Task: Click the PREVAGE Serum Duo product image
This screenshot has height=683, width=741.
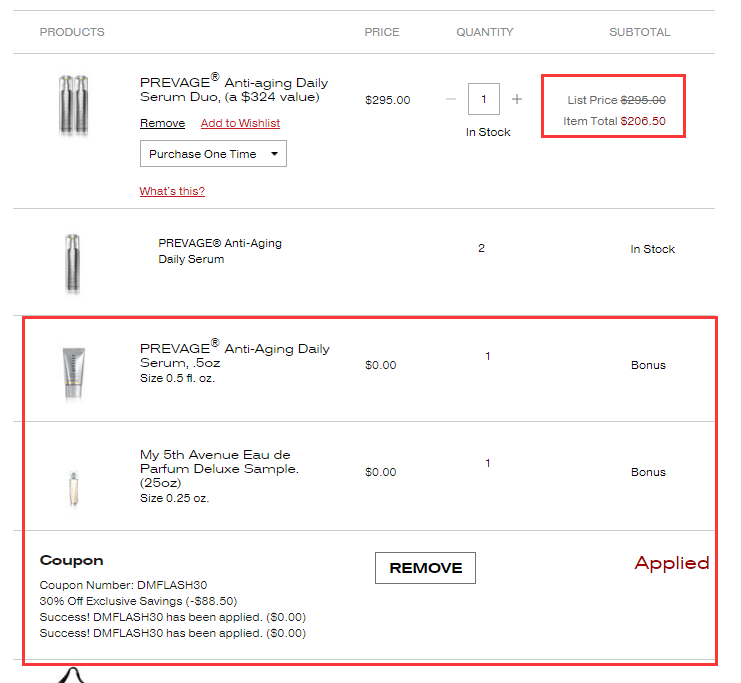Action: 73,104
